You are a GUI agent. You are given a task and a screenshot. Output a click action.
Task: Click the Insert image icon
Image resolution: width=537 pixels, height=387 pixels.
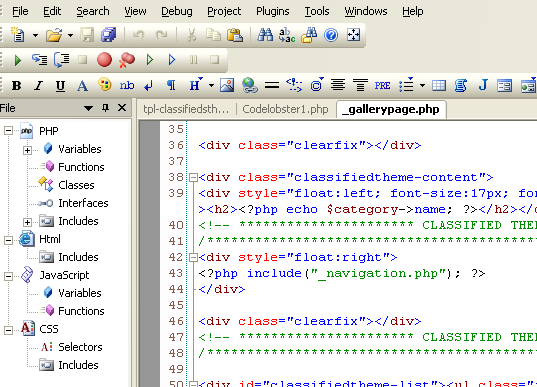[227, 85]
